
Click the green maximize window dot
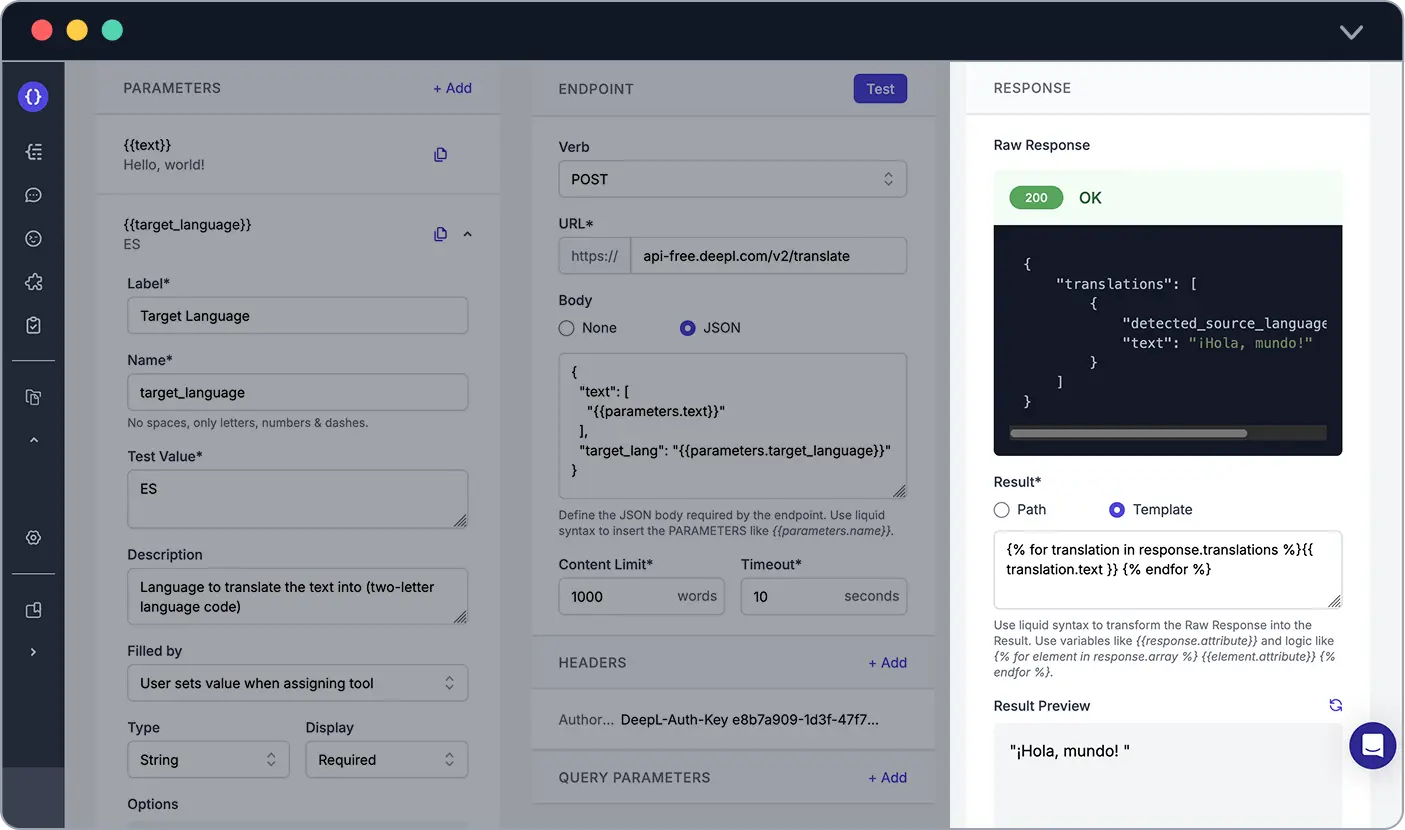pos(112,30)
